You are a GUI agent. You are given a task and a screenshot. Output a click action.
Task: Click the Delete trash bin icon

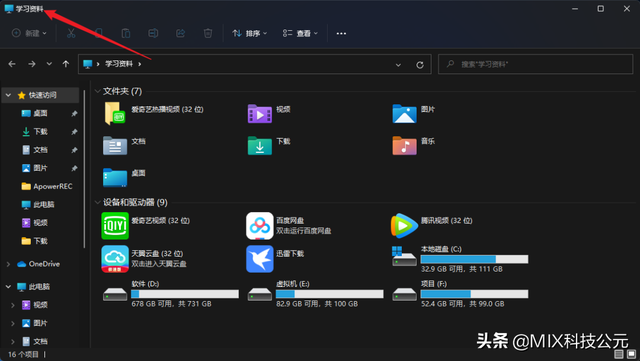point(208,33)
